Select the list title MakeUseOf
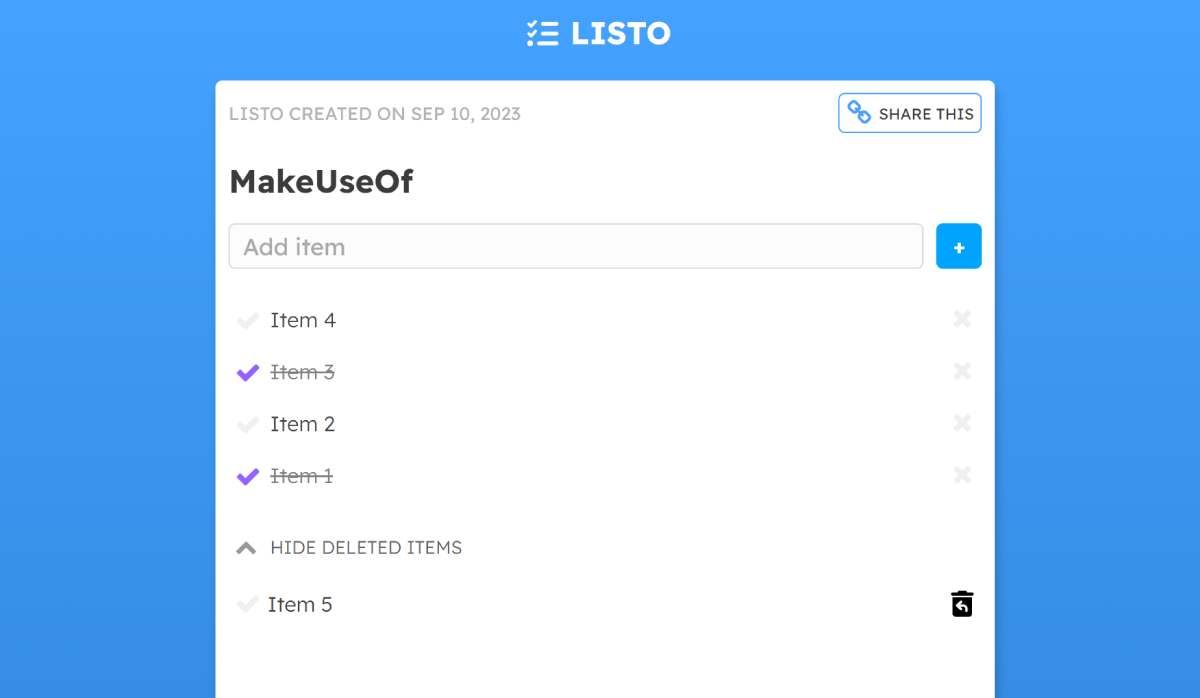1200x698 pixels. [321, 181]
